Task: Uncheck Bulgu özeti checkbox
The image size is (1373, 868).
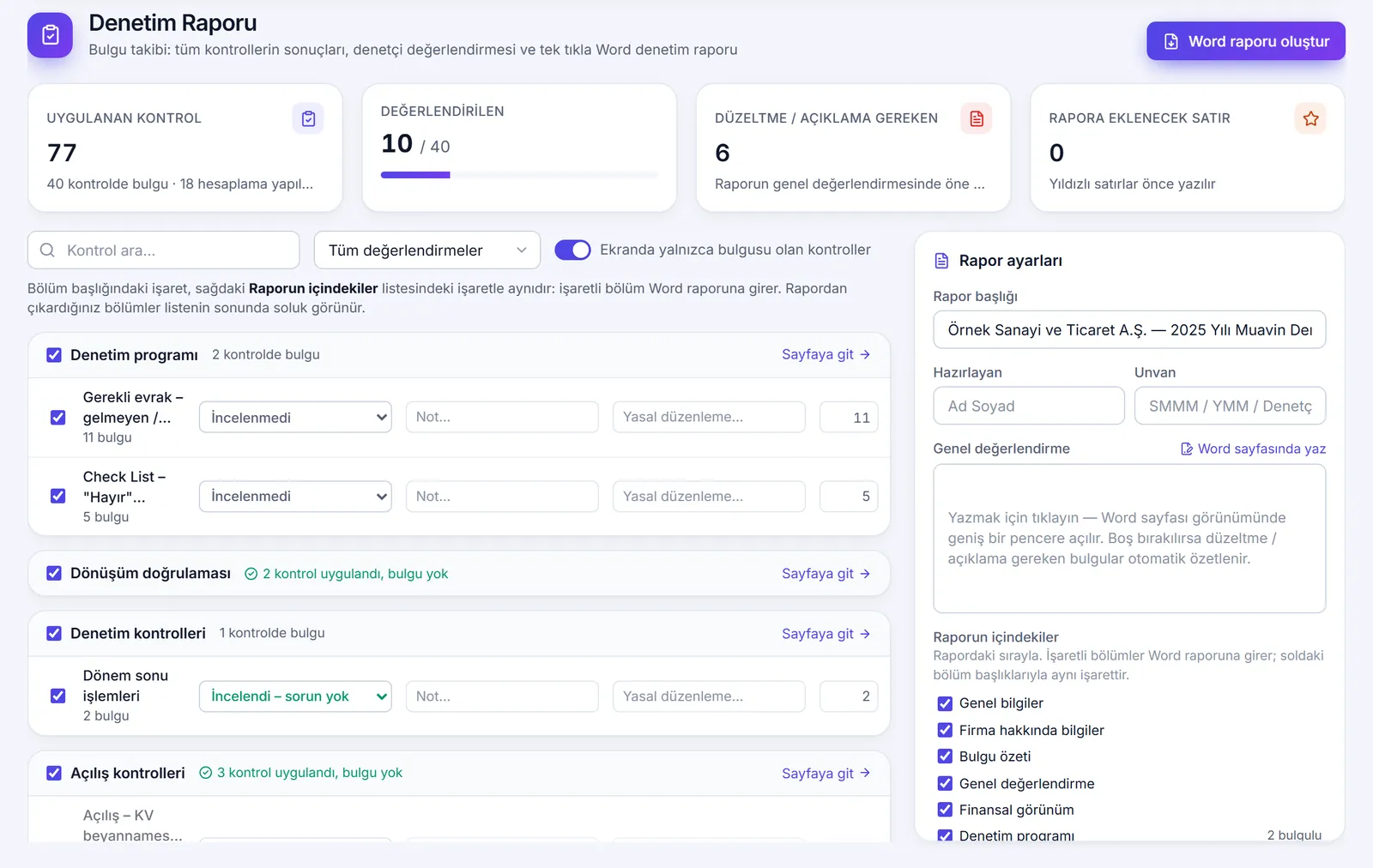Action: point(945,756)
